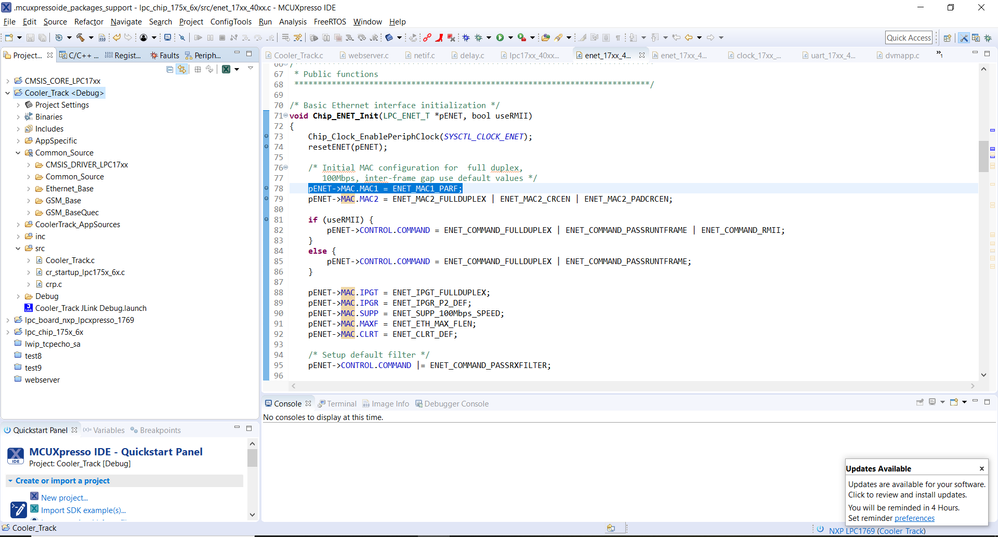Viewport: 998px width, 537px height.
Task: Click the editor vertical scrollbar thumb
Action: tap(983, 156)
